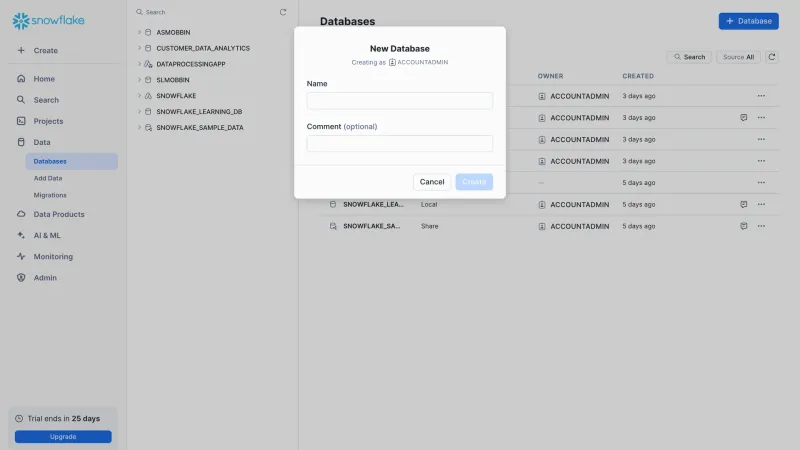Select ASMOBBIN in the explorer tree
Viewport: 800px width, 450px height.
pos(173,32)
